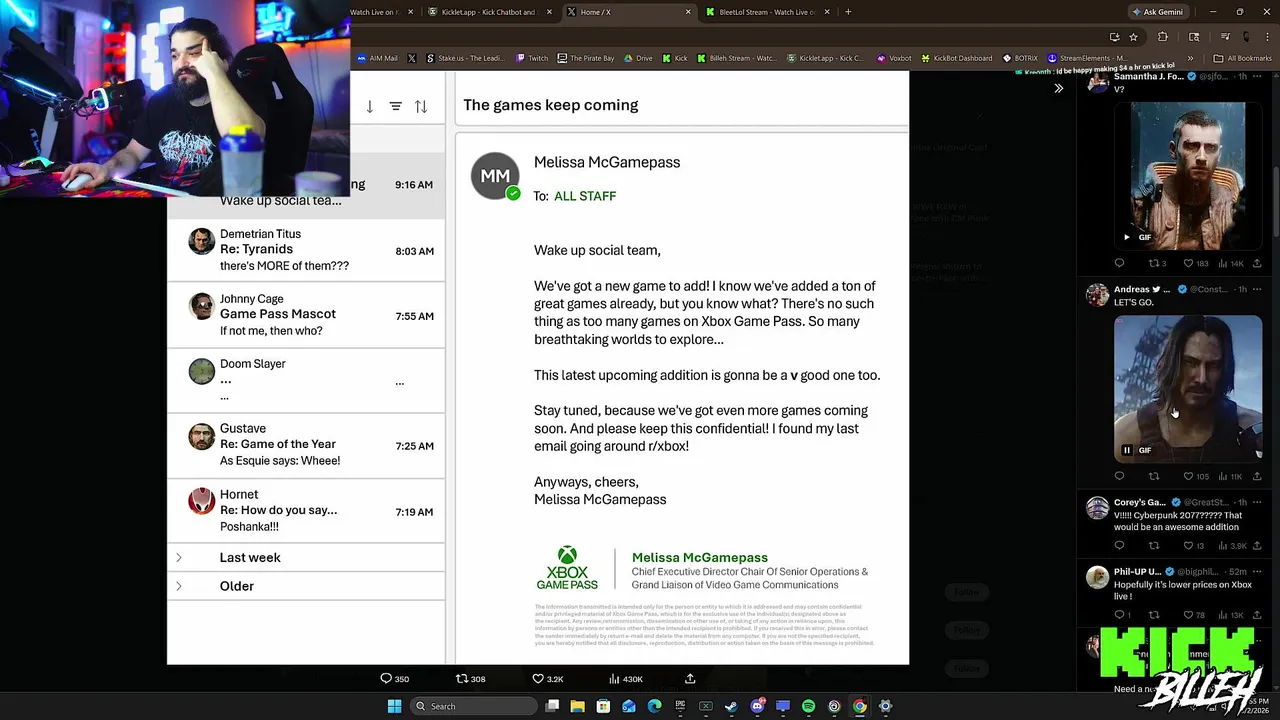Open Johnny Cage Game Pass Mascot email
This screenshot has height=720, width=1280.
[x=306, y=315]
